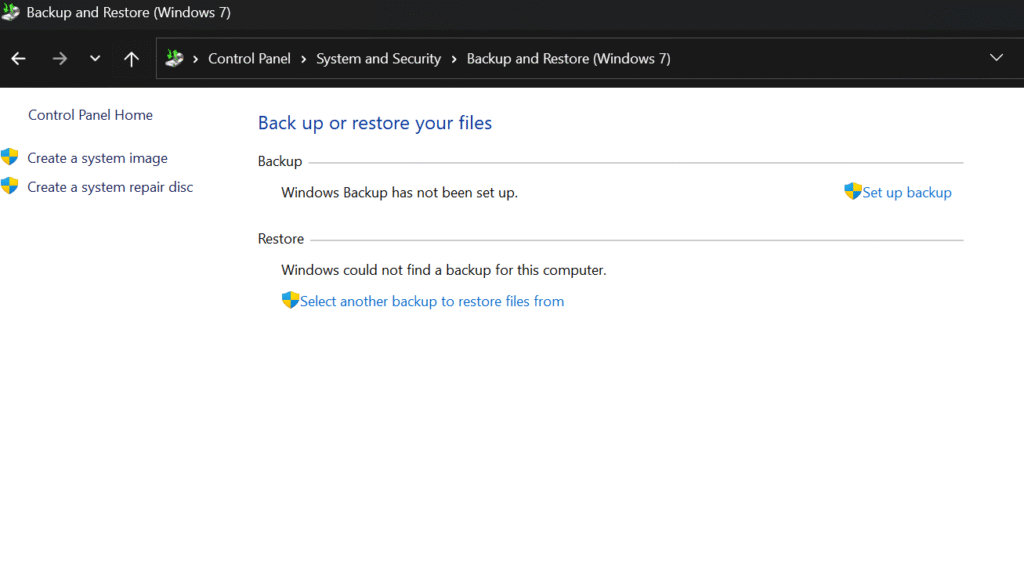Open Control Panel Home link
Viewport: 1024px width, 574px height.
(90, 115)
